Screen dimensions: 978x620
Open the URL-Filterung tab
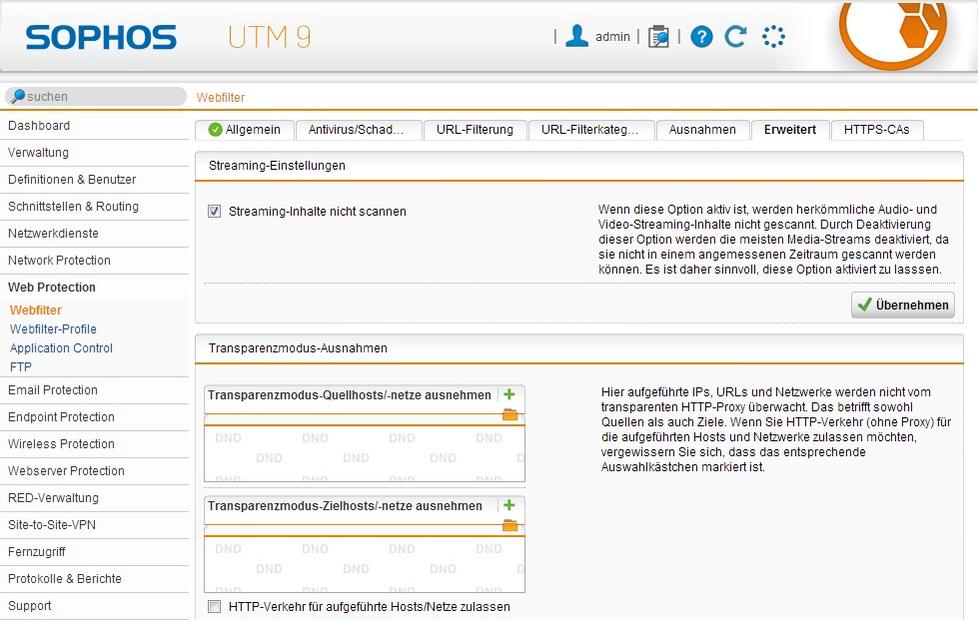pos(475,130)
